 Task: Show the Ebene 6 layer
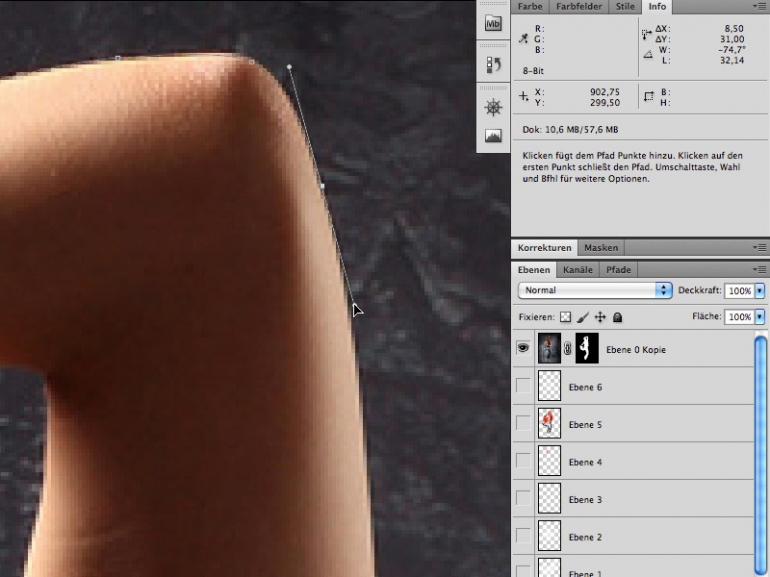(523, 386)
